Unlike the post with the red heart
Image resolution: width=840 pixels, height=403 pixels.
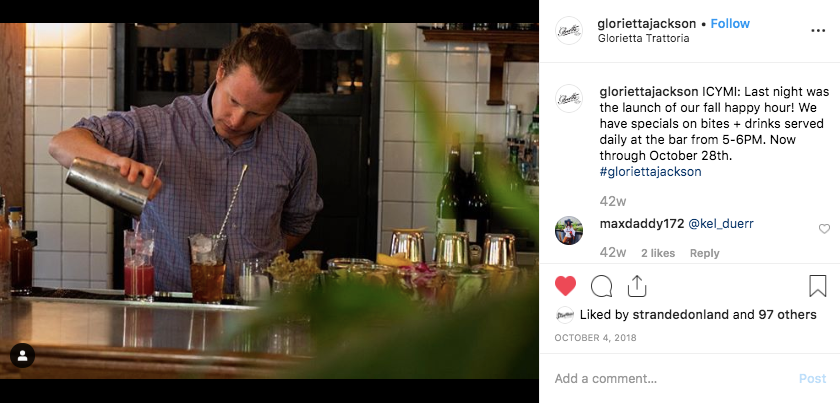(x=565, y=286)
